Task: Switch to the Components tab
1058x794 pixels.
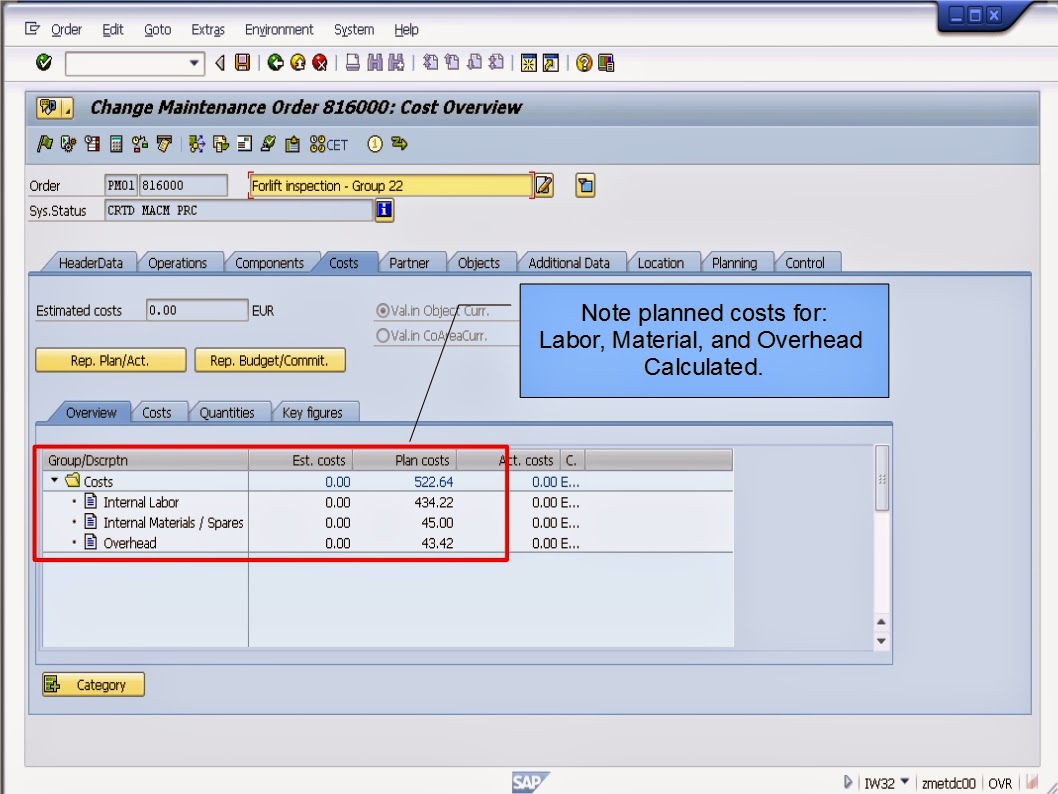Action: coord(270,262)
